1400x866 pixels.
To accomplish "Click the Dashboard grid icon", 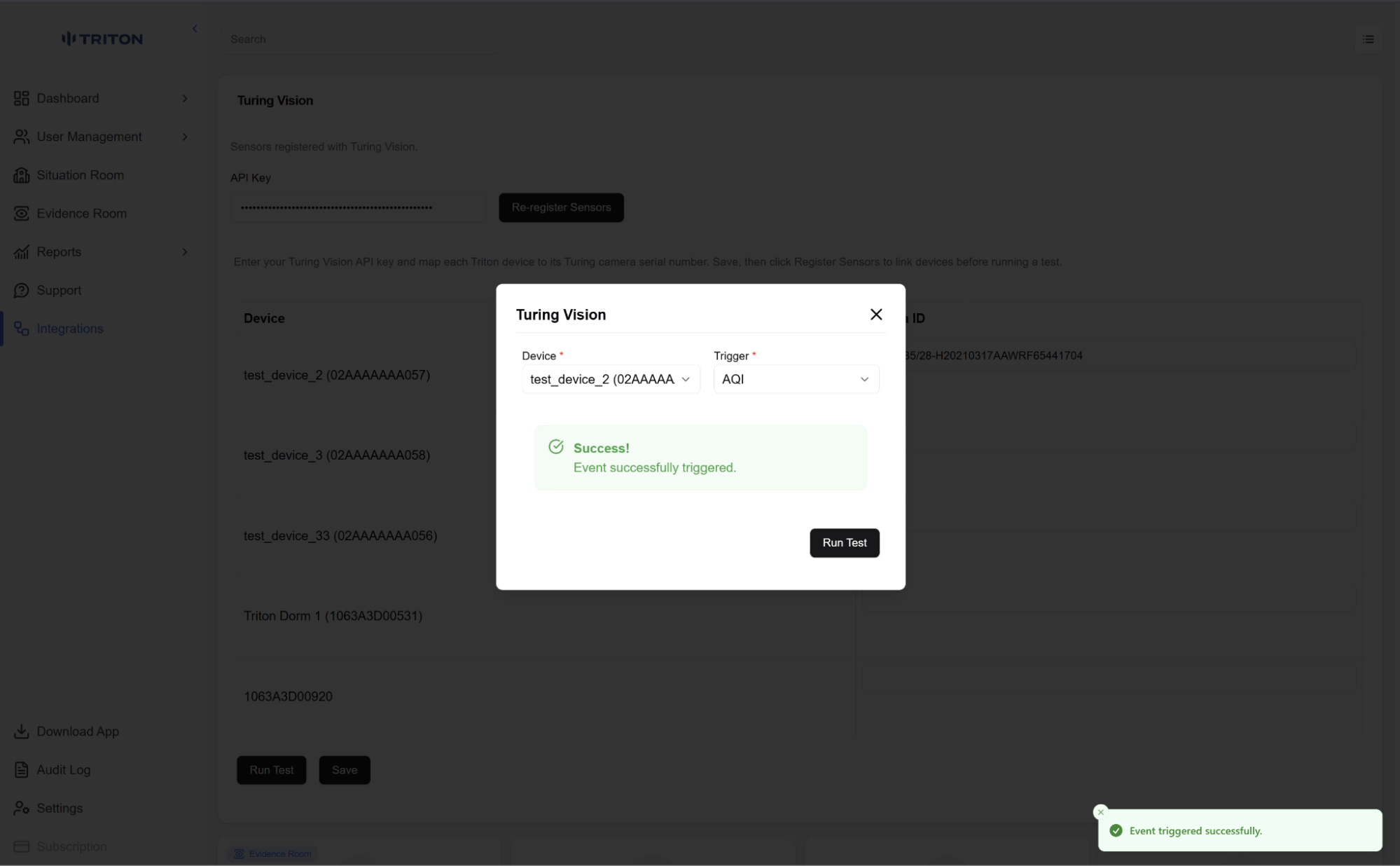I will (x=22, y=98).
